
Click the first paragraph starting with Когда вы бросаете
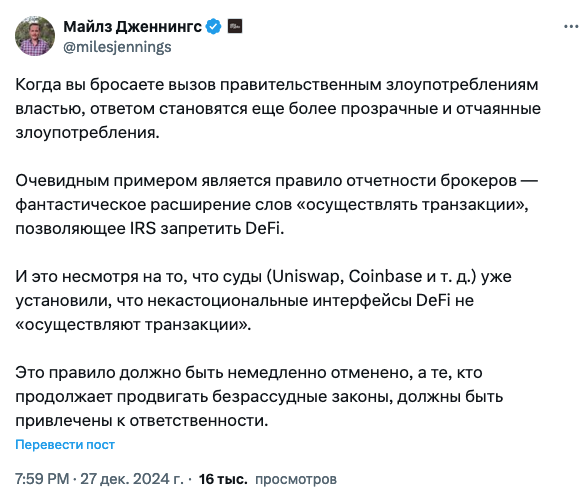coord(278,108)
